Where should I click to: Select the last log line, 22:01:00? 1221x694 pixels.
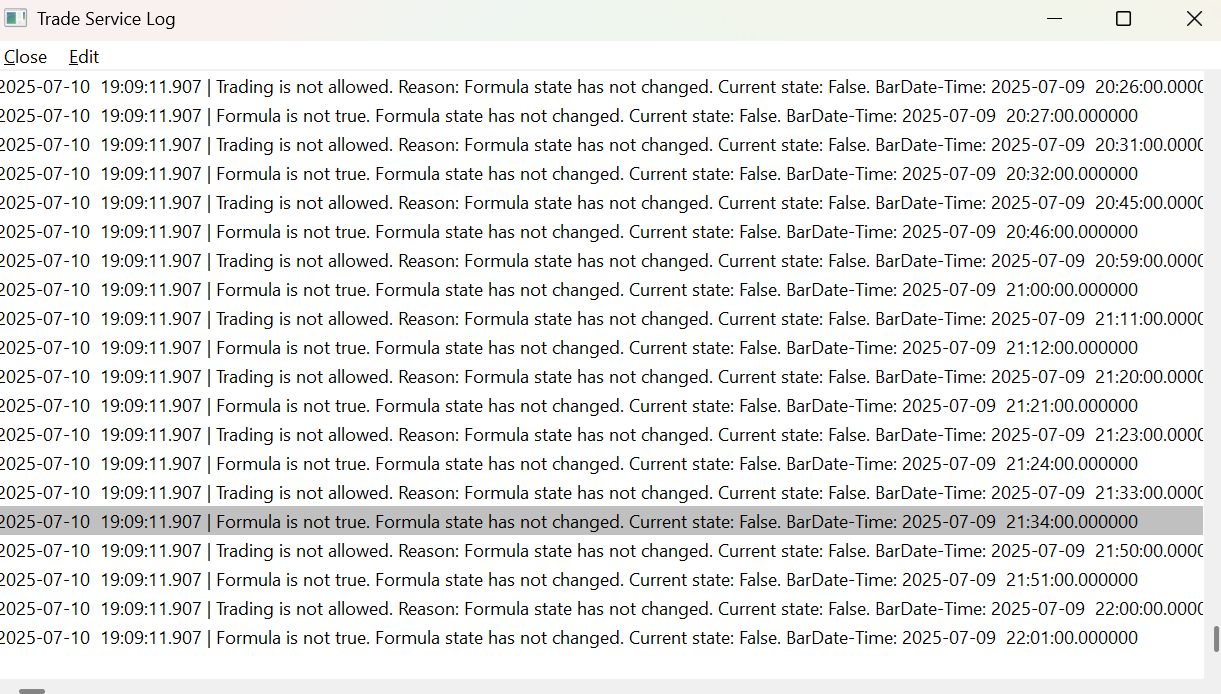(x=600, y=638)
